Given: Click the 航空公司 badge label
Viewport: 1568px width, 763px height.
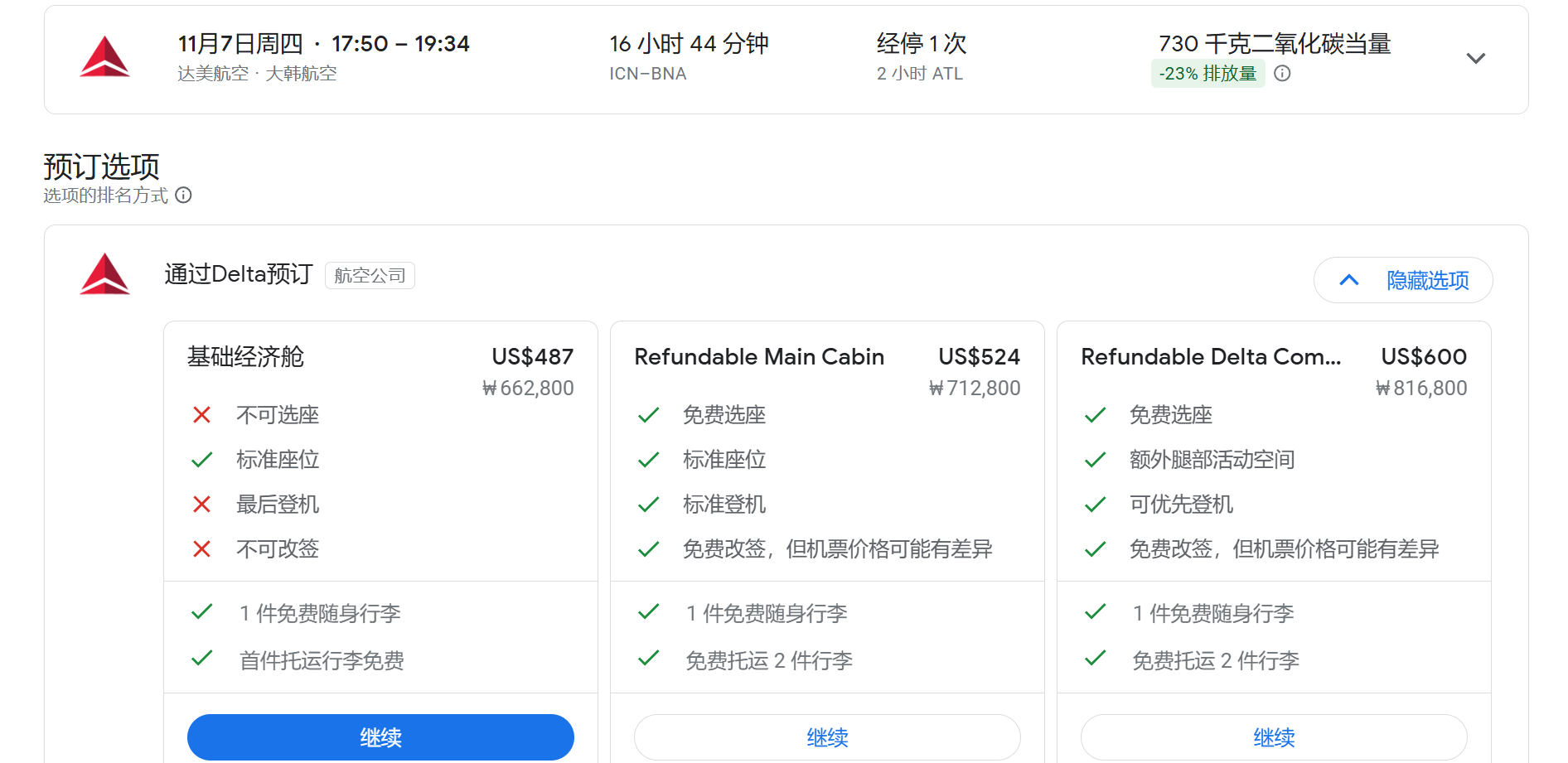Looking at the screenshot, I should [x=370, y=276].
